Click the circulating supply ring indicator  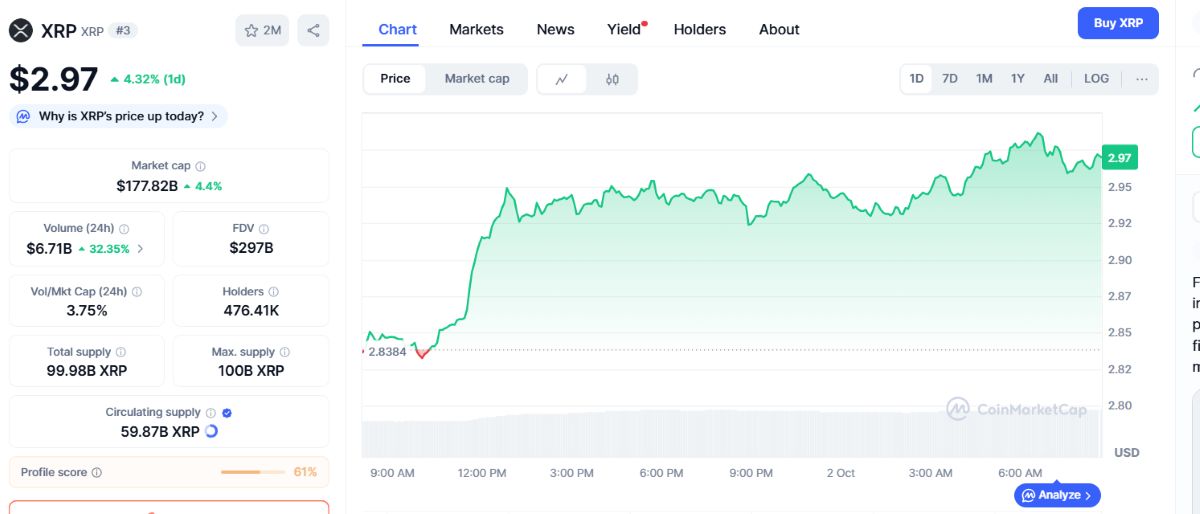211,431
